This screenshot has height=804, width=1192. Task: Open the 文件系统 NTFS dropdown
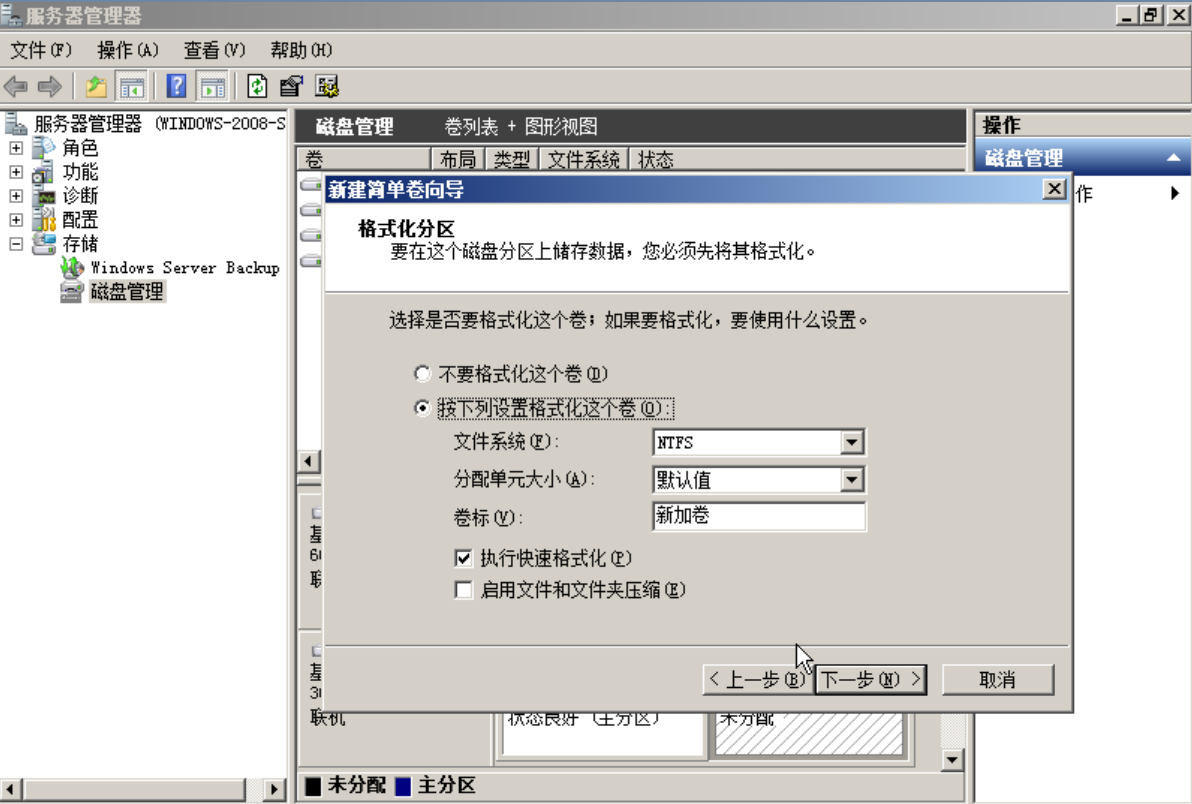coord(852,442)
